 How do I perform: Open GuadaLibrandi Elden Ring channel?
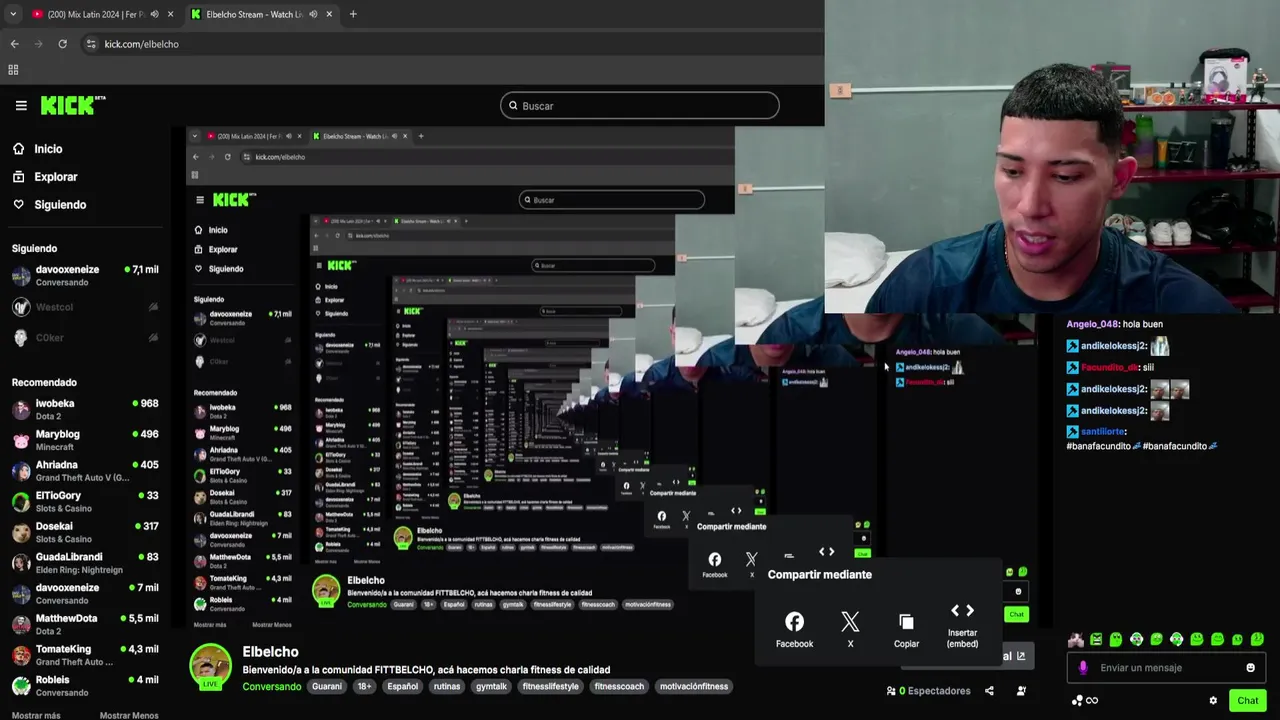coord(85,563)
